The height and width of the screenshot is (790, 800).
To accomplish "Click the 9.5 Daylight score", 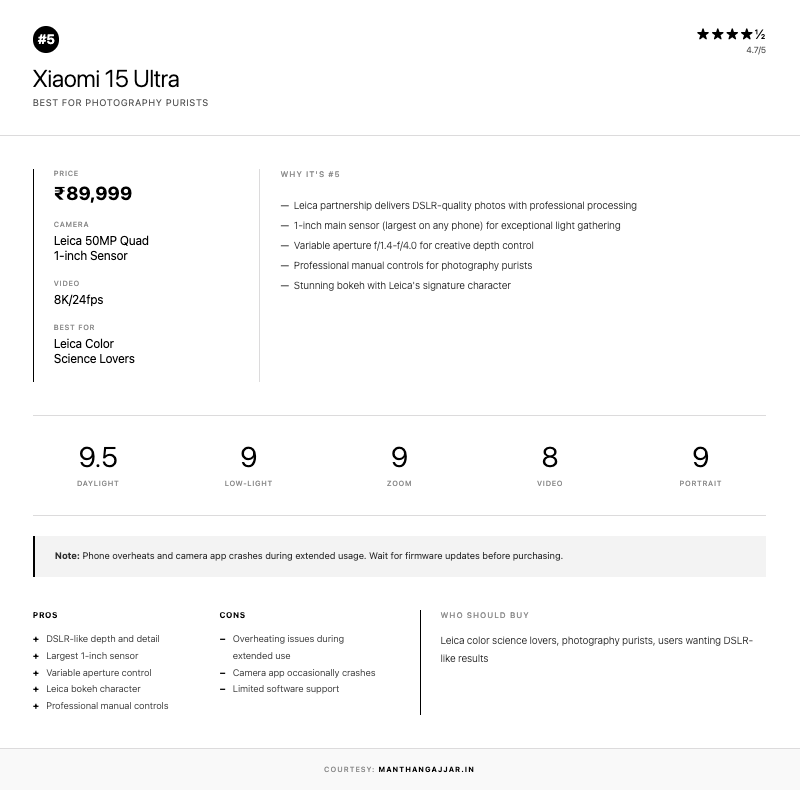I will tap(98, 458).
